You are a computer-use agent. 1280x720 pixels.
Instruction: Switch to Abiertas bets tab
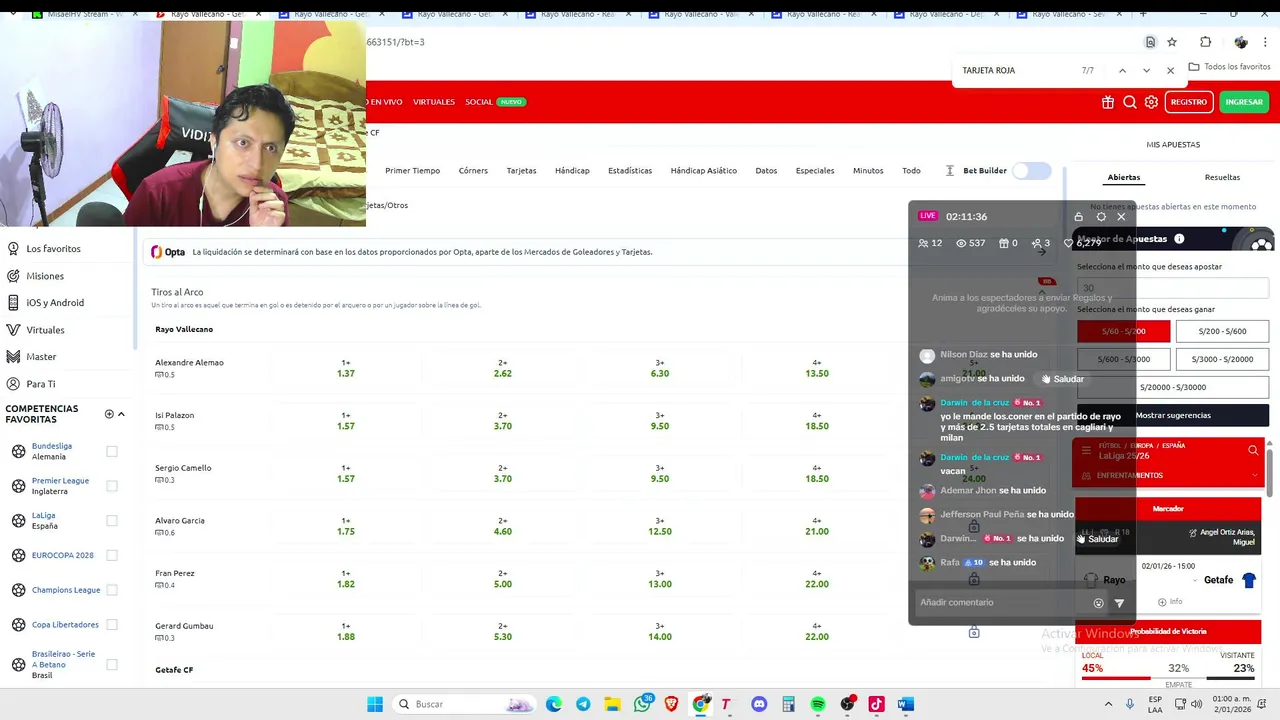pyautogui.click(x=1123, y=177)
